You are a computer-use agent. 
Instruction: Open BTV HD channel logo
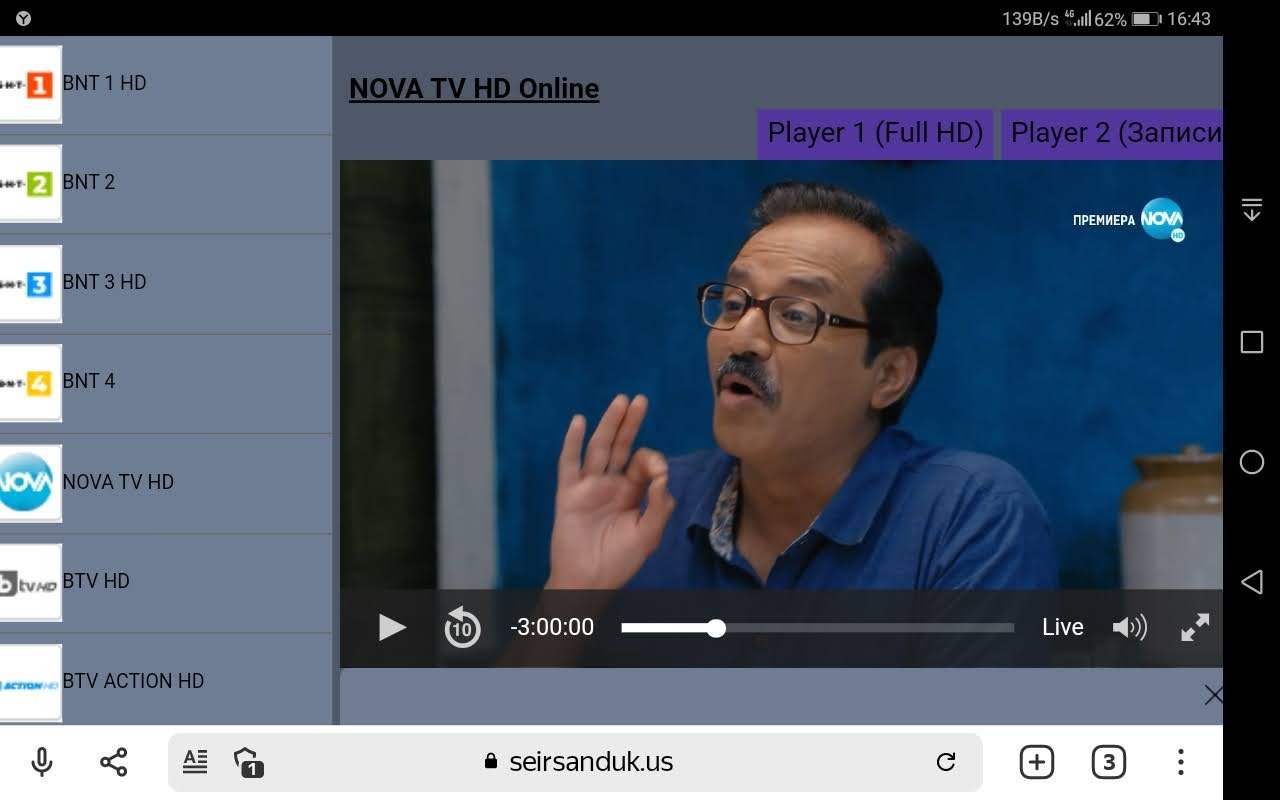(x=30, y=583)
